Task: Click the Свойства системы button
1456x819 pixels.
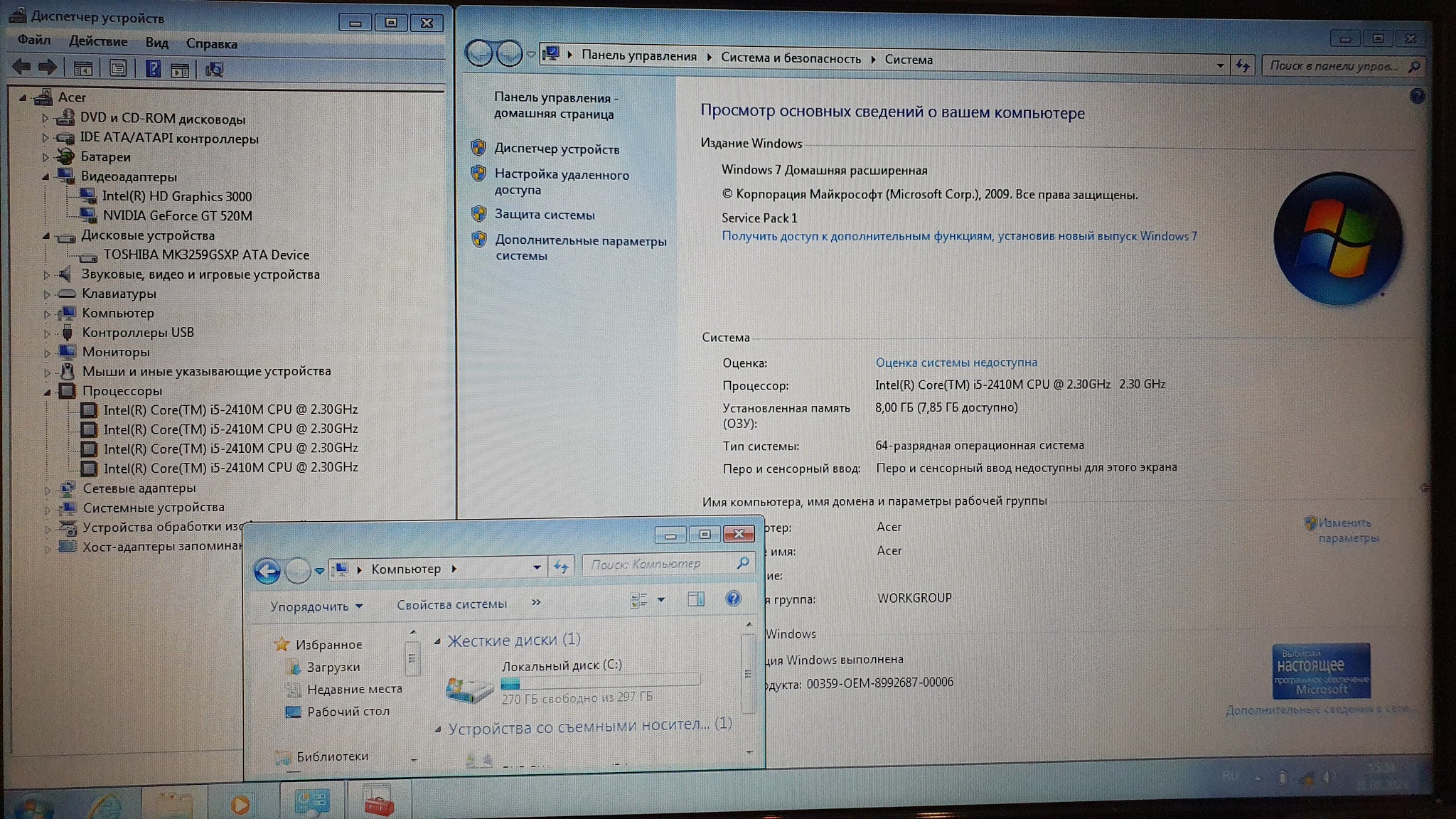Action: click(x=451, y=604)
